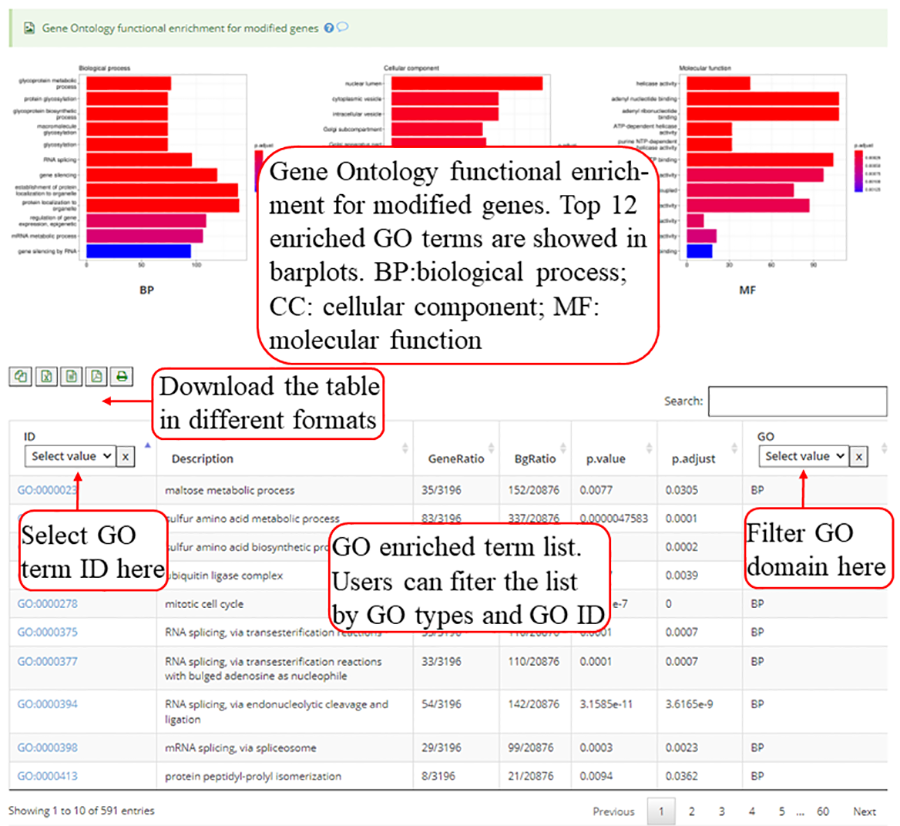Click the blue help question mark icon
This screenshot has width=900, height=826.
(329, 28)
